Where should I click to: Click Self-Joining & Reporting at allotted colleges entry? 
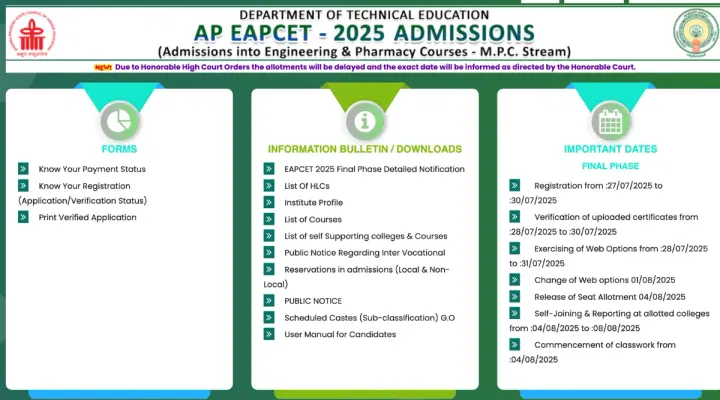609,321
